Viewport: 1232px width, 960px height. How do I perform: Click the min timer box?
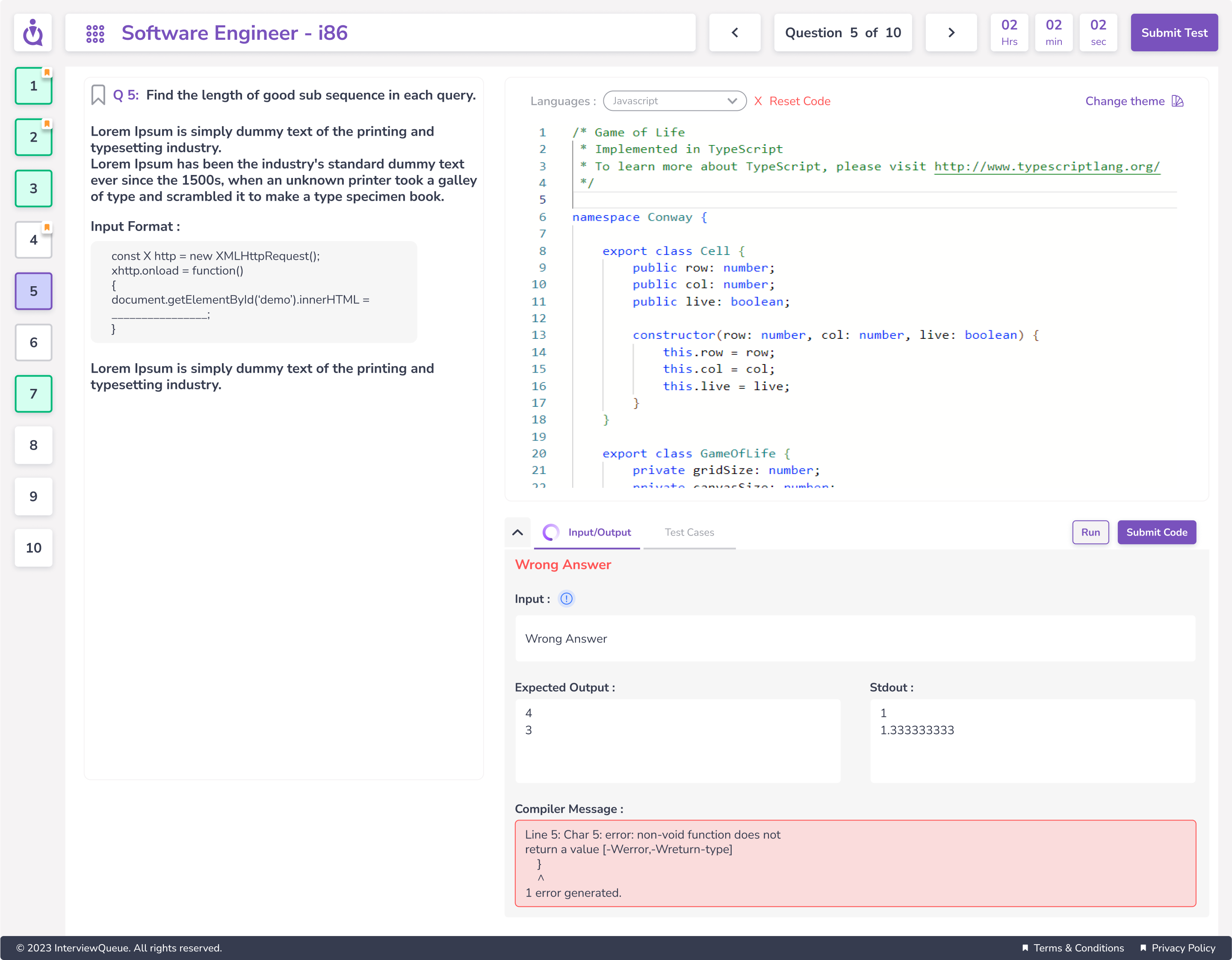click(1054, 33)
